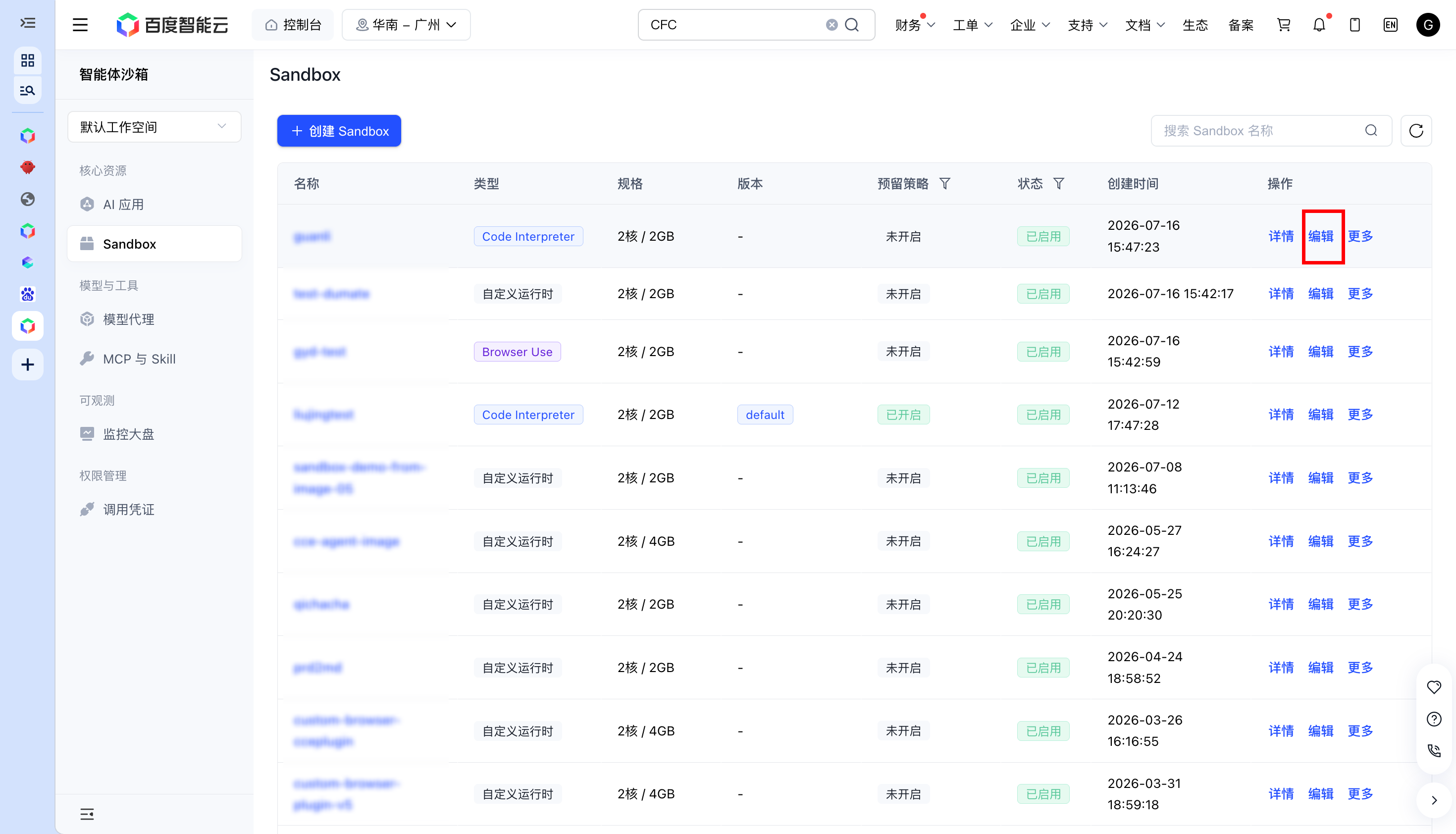
Task: Go to 控制台 console
Action: pos(293,25)
